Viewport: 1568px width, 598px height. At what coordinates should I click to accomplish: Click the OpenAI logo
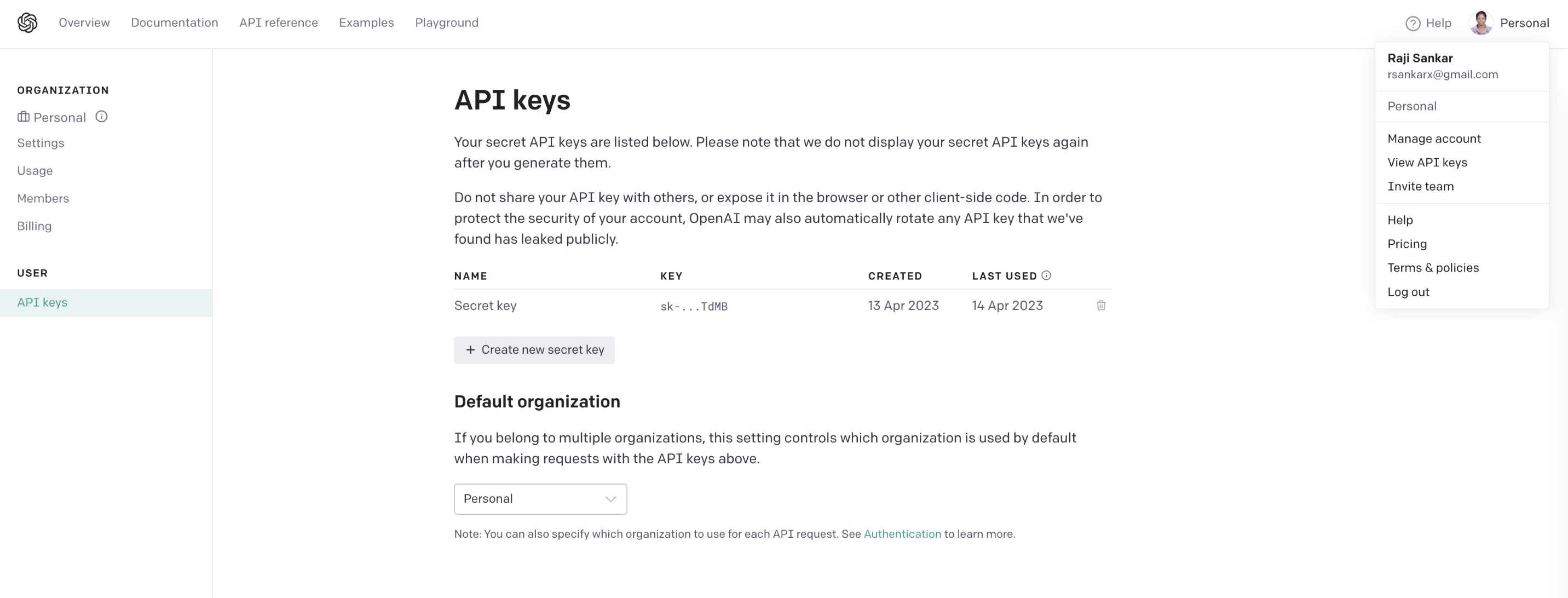tap(28, 22)
